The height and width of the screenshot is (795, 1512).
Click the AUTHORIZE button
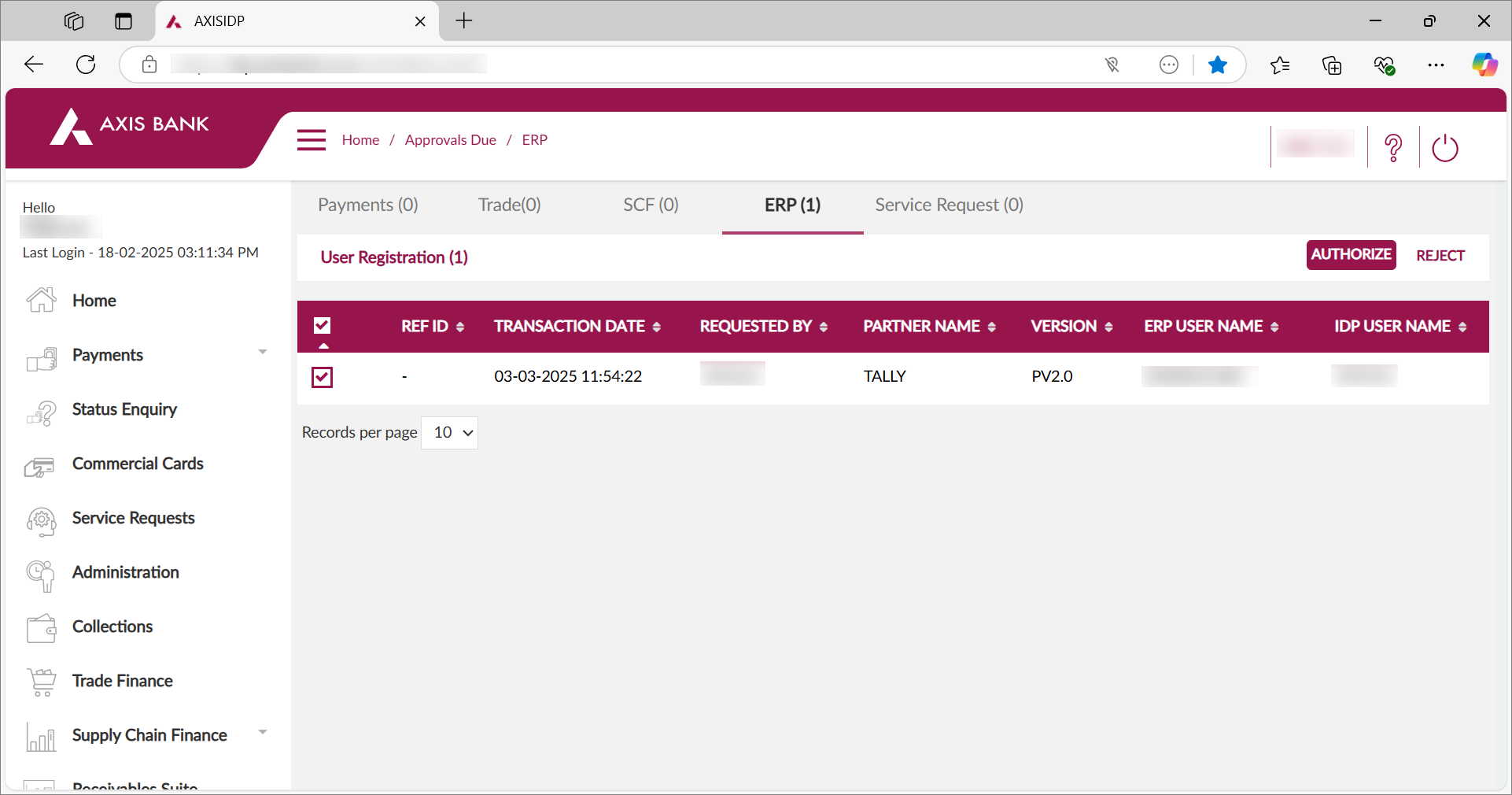pyautogui.click(x=1352, y=255)
